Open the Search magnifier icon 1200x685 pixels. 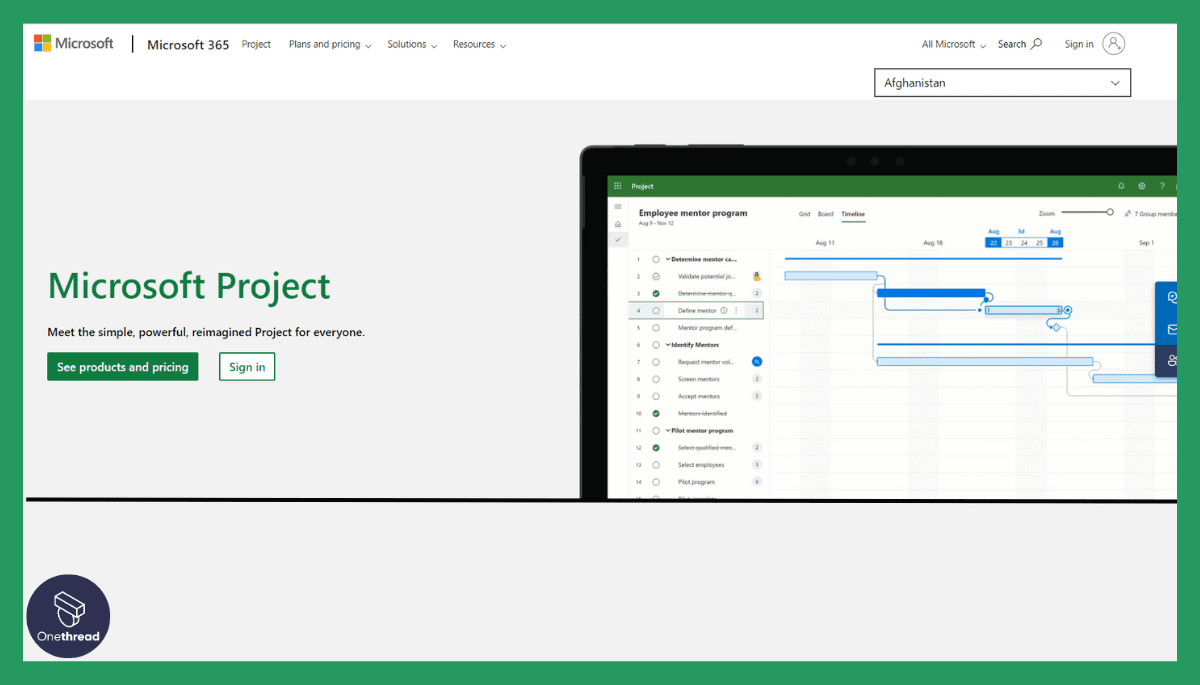(1036, 44)
